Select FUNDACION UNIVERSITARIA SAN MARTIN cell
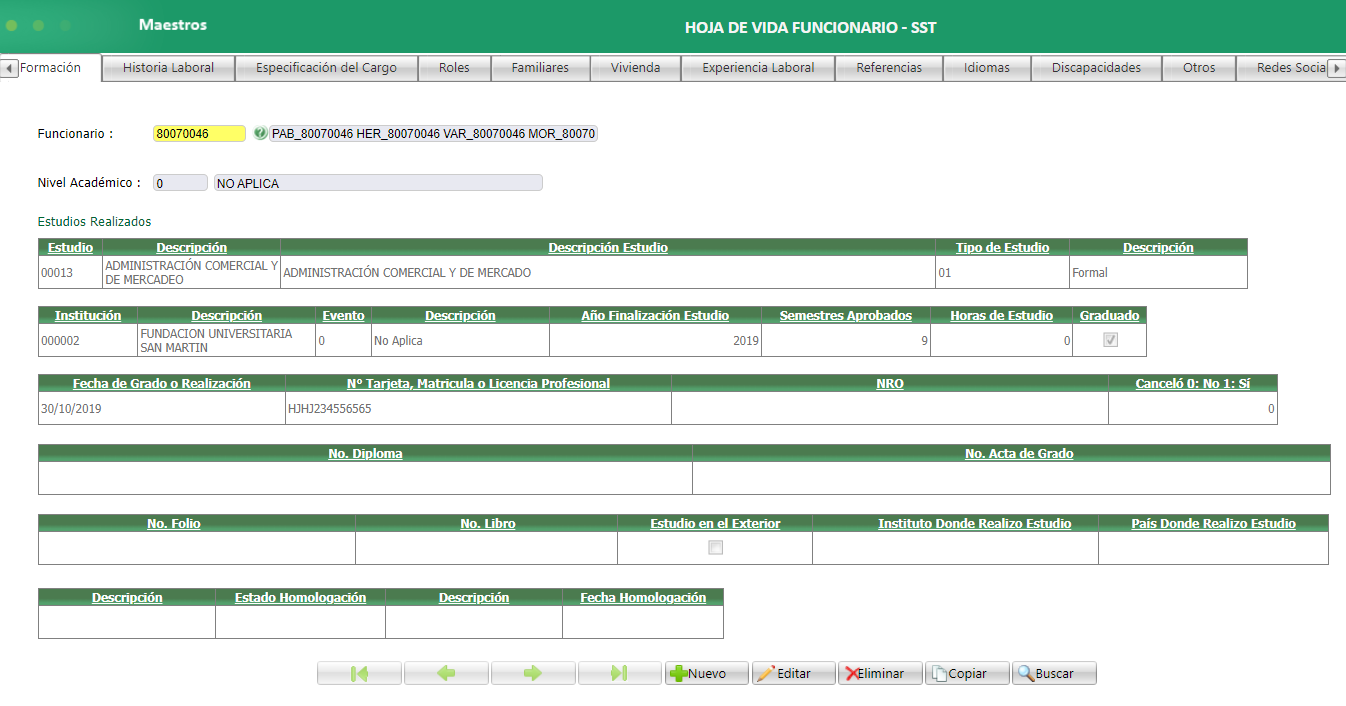The height and width of the screenshot is (706, 1346). click(227, 340)
